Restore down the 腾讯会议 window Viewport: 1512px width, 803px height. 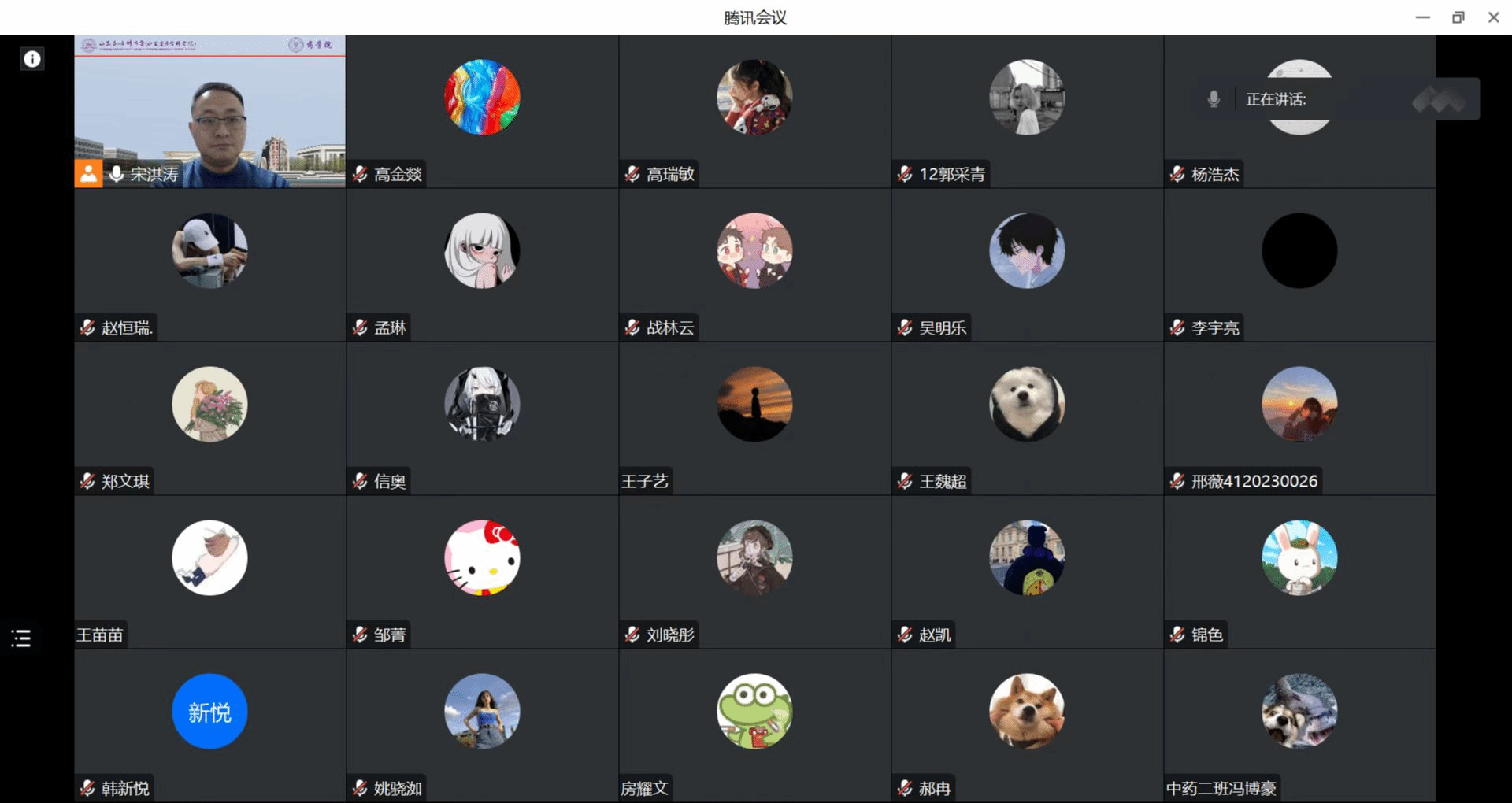[x=1458, y=17]
